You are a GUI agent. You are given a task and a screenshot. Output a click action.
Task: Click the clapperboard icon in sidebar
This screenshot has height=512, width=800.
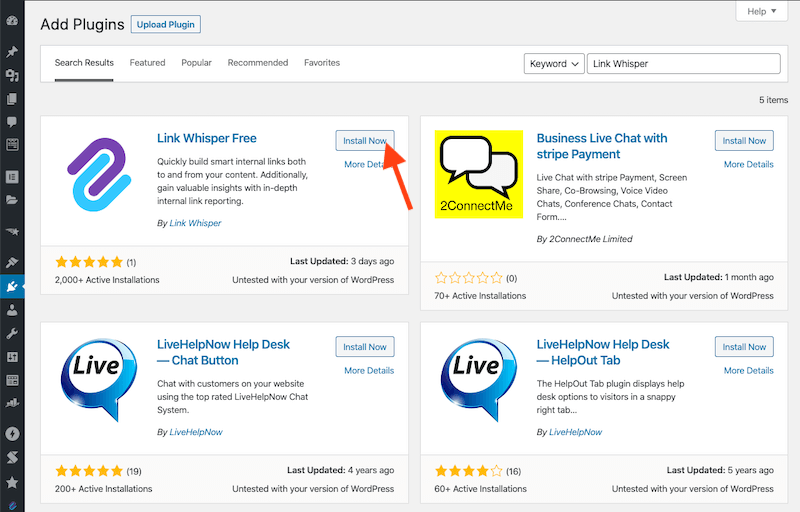click(x=12, y=145)
